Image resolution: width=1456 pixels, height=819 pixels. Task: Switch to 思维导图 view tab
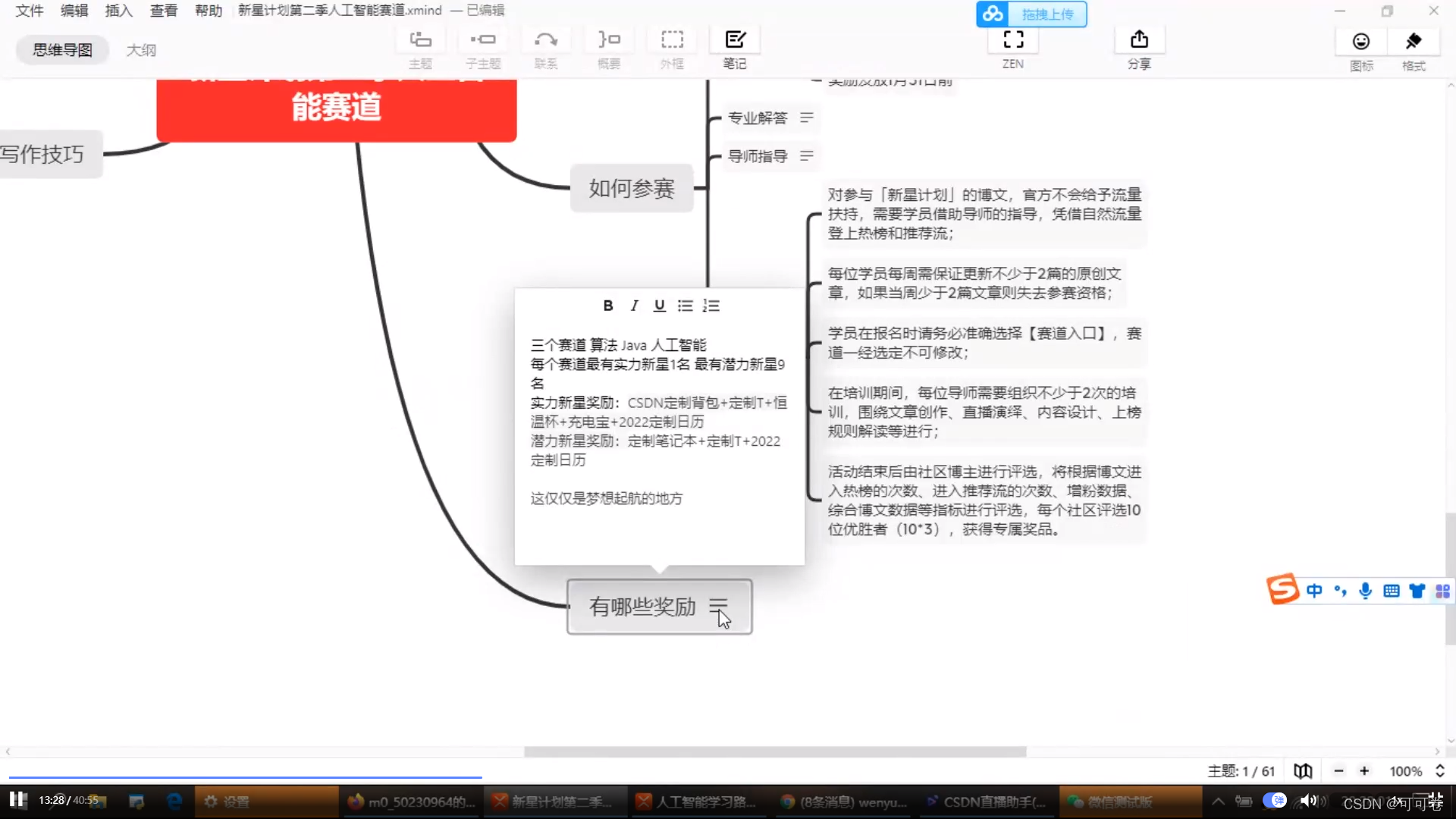coord(62,50)
